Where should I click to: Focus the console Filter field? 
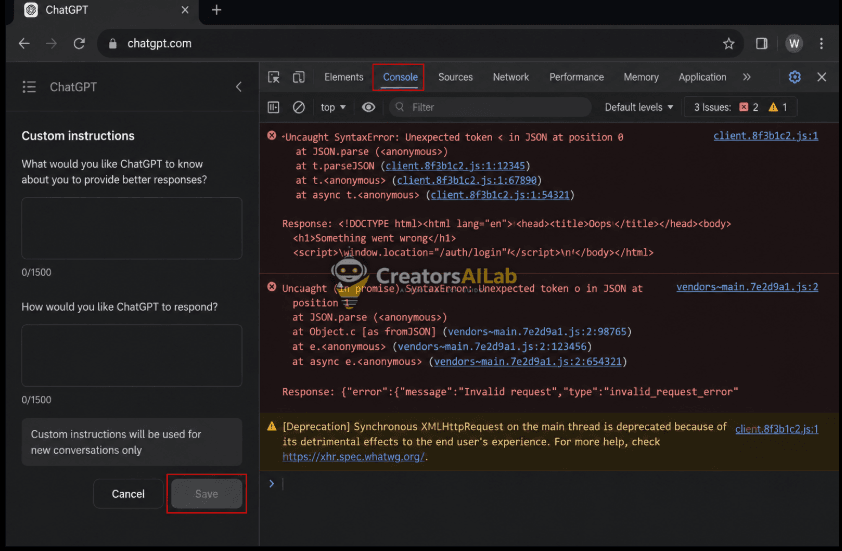click(490, 107)
